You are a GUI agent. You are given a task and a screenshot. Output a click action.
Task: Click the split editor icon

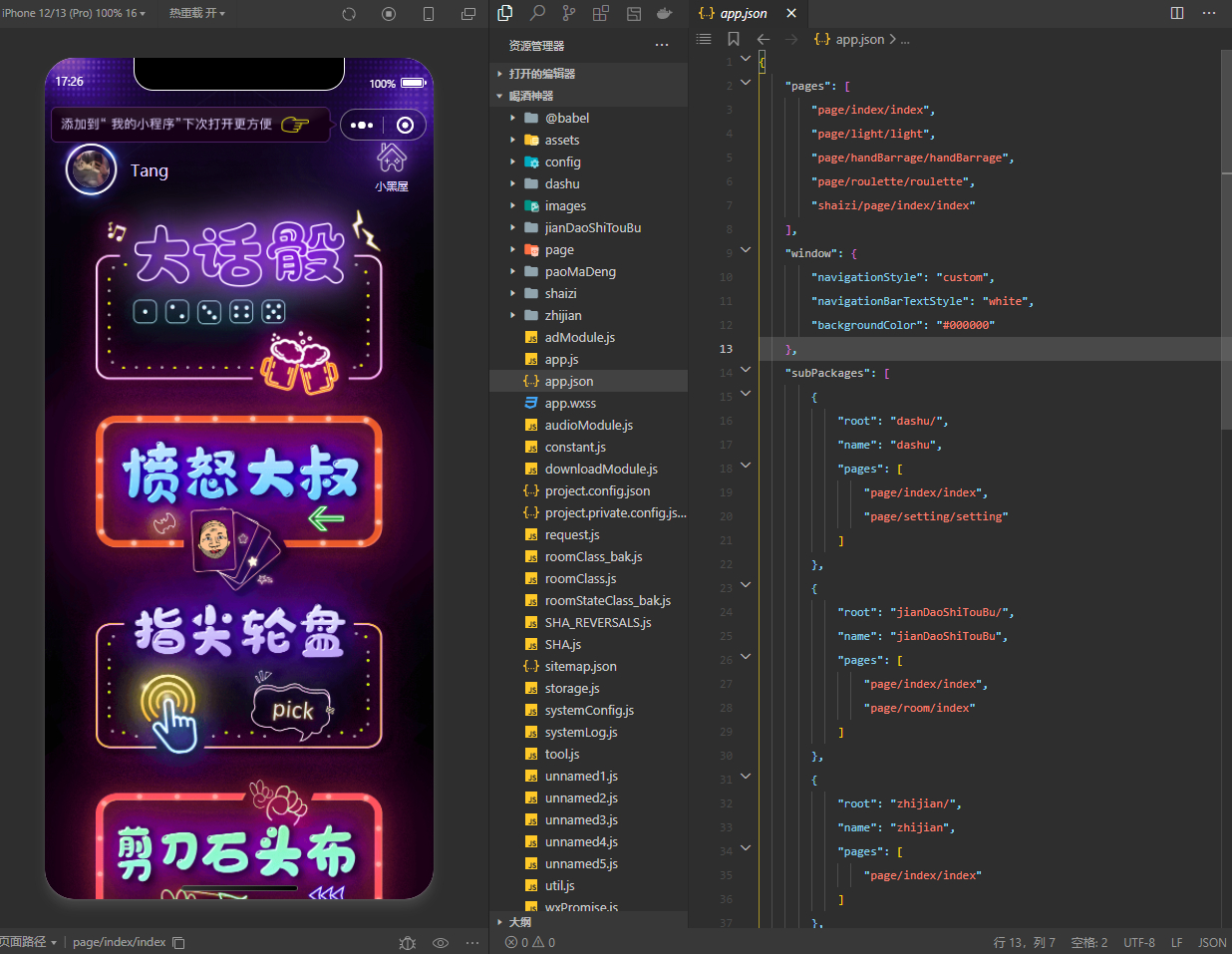[x=1177, y=13]
